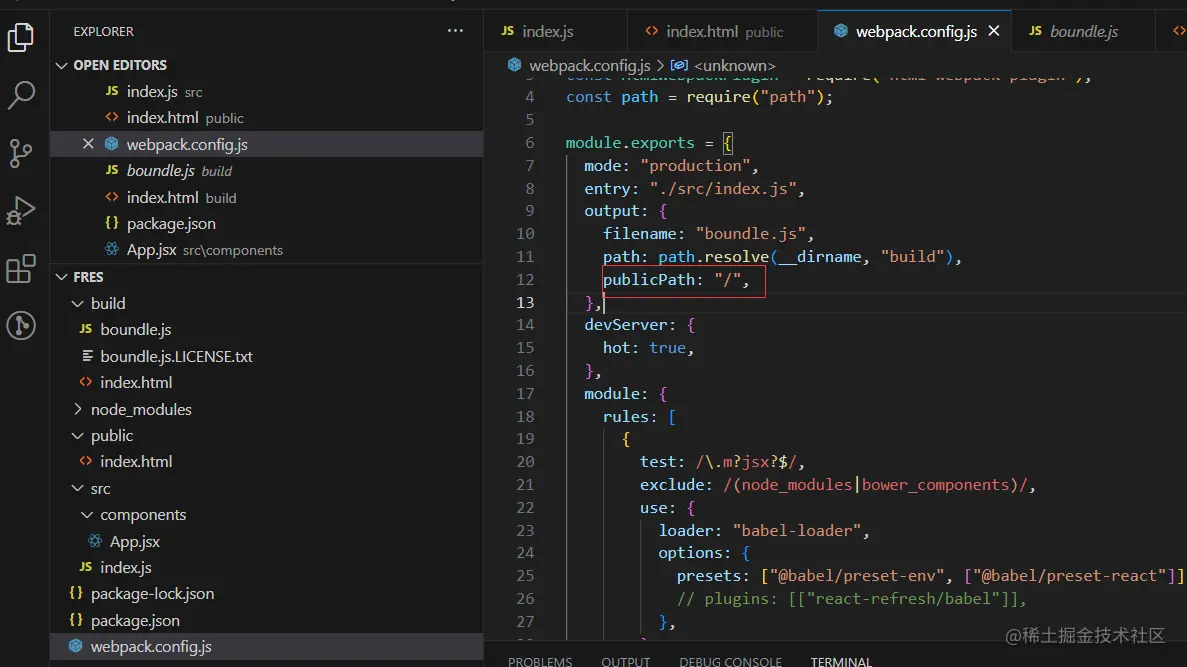
Task: Click the exclude node_modules regex line
Action: point(837,485)
